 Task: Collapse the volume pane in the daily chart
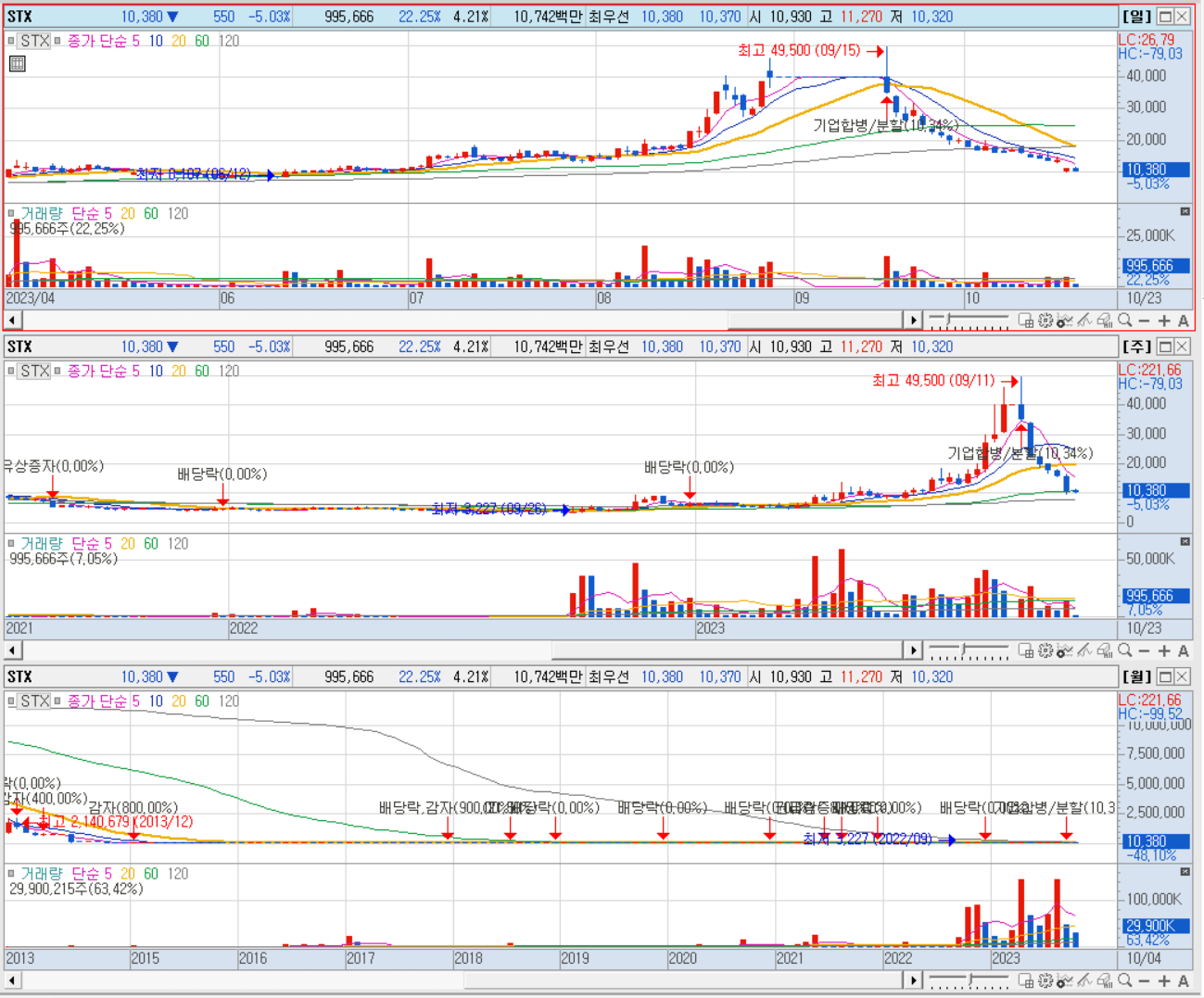pos(1185,211)
